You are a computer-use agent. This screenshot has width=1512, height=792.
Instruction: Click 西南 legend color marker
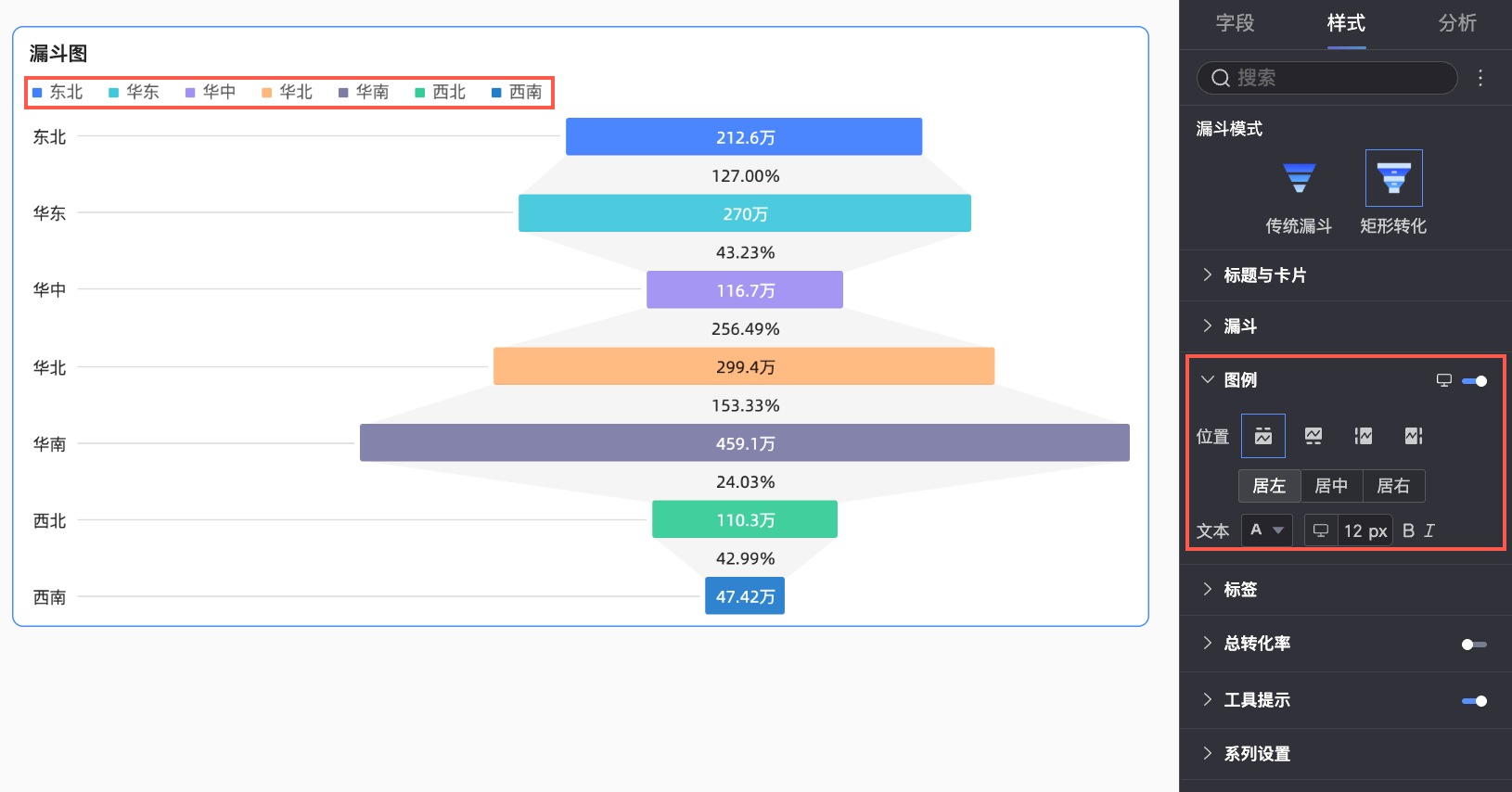496,93
